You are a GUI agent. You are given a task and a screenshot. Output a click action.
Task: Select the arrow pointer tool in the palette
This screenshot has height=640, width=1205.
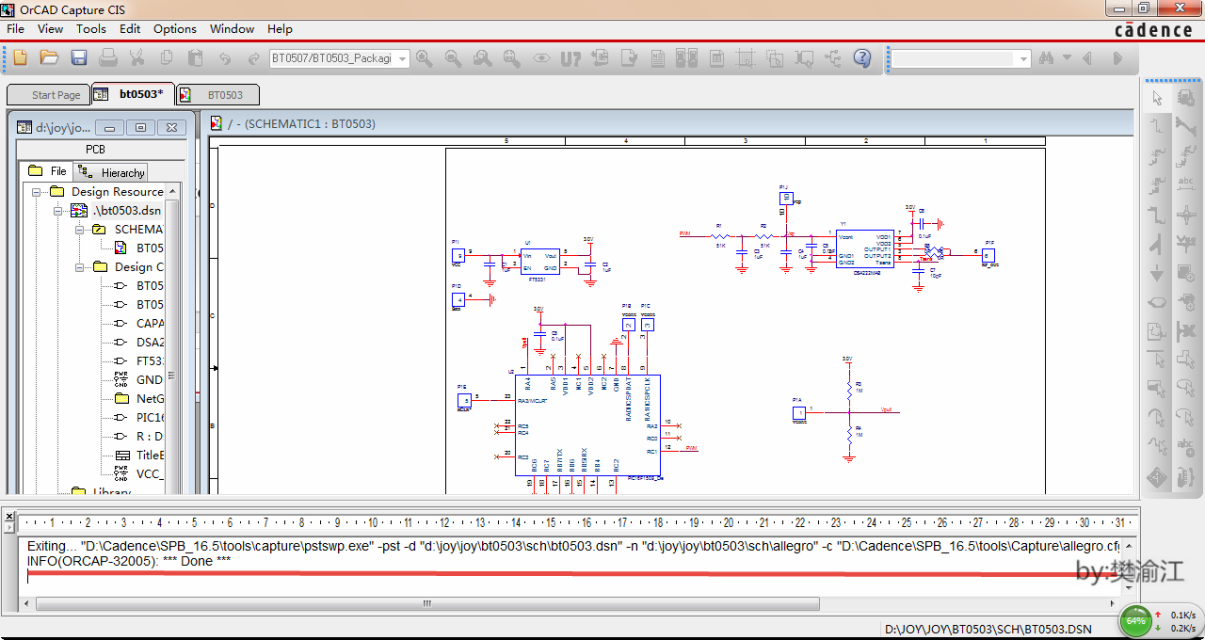click(x=1157, y=98)
